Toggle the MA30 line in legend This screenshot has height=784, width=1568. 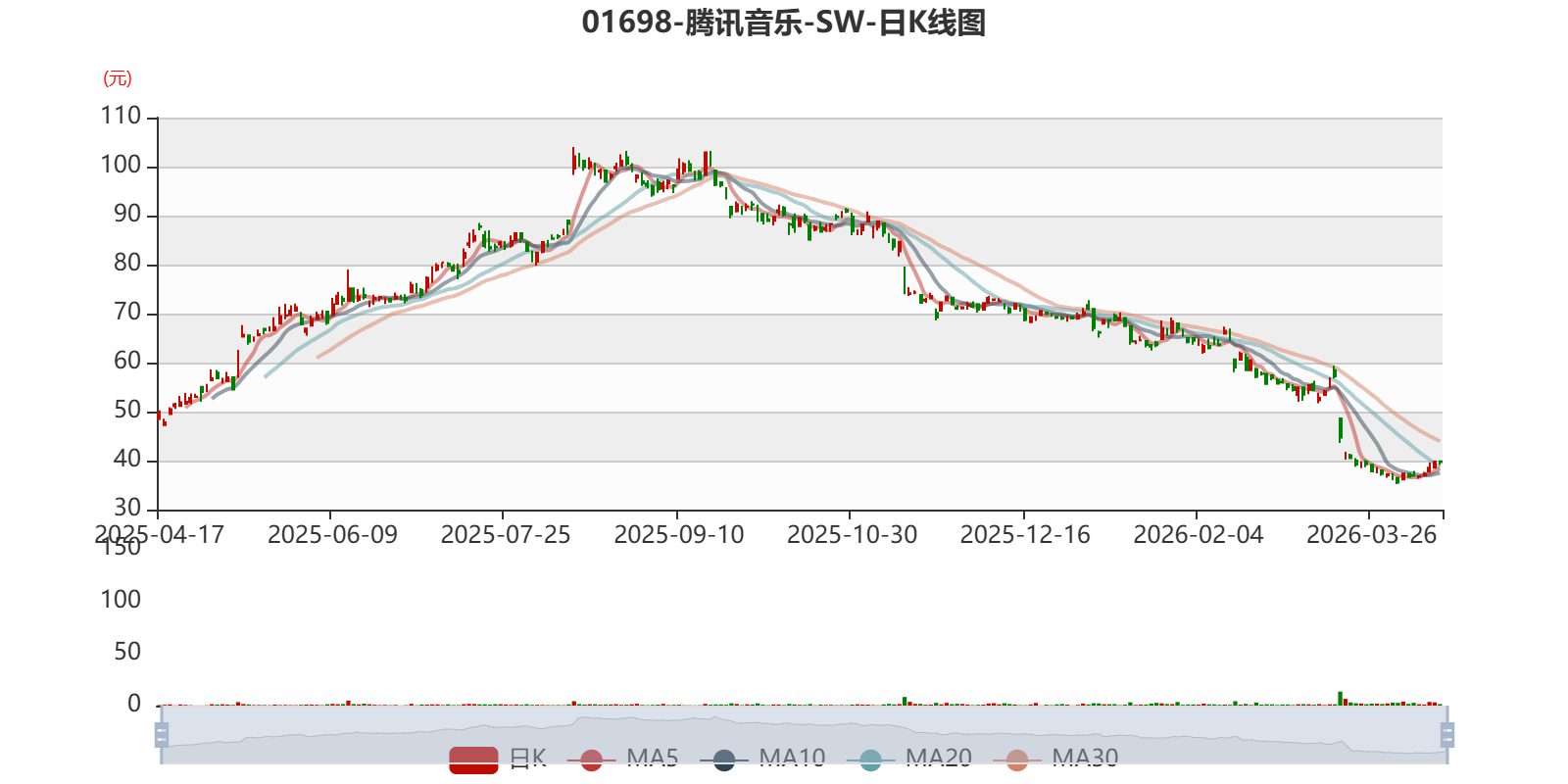(x=1055, y=759)
